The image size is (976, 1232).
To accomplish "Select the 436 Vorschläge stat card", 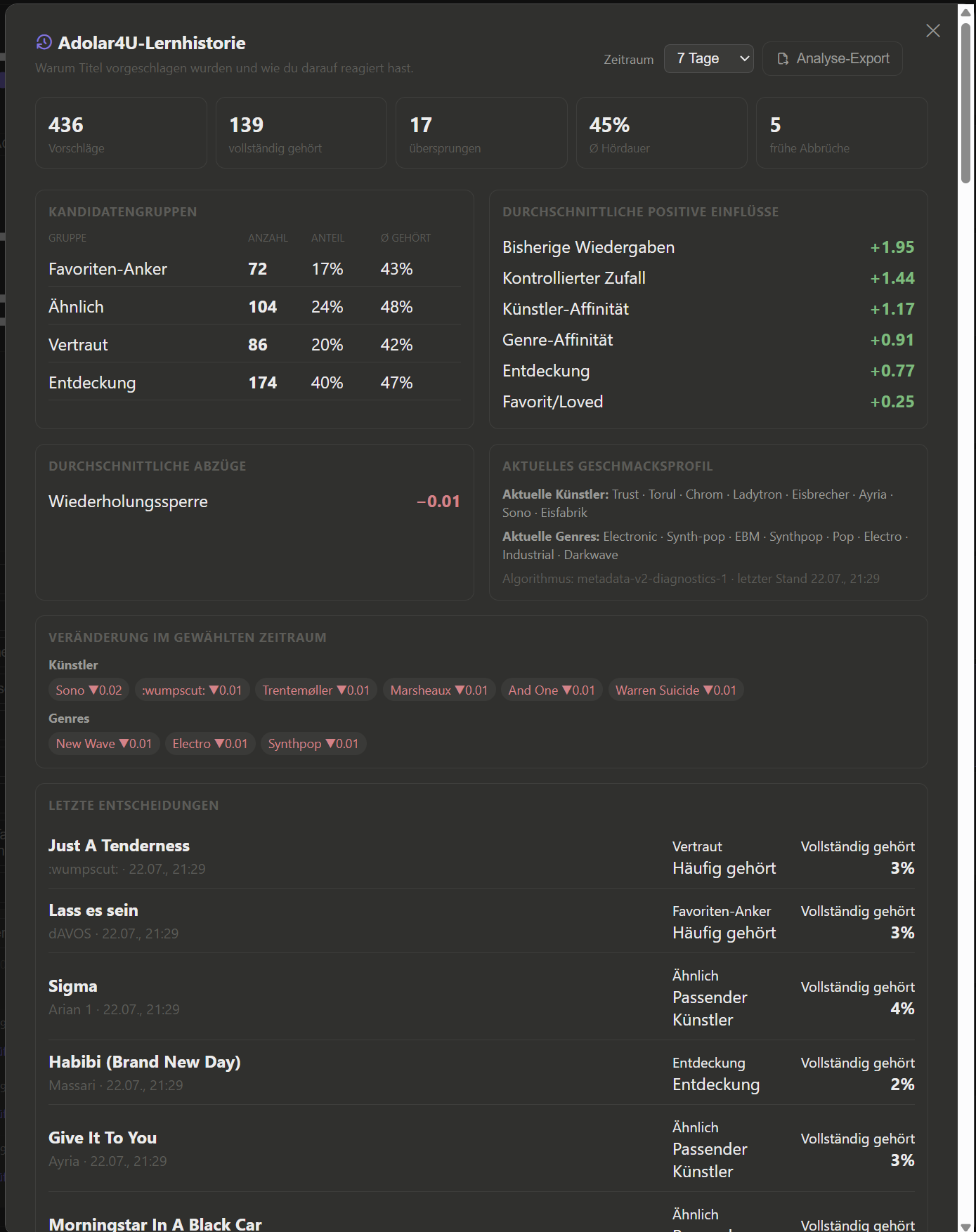I will (121, 133).
